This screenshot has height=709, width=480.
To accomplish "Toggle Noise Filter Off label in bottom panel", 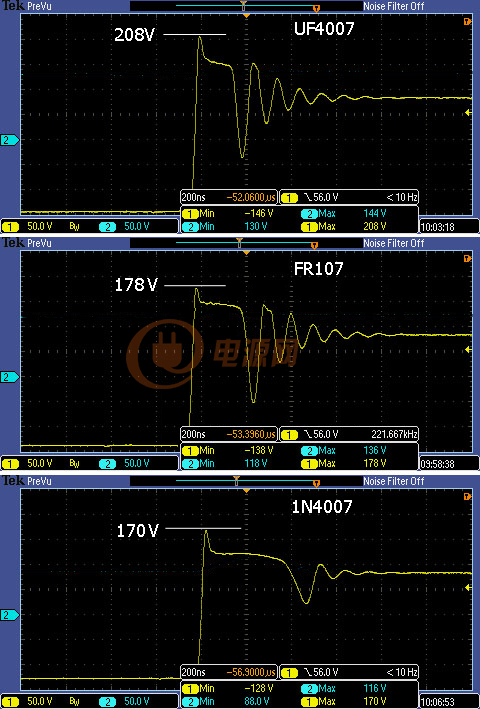I will 394,481.
